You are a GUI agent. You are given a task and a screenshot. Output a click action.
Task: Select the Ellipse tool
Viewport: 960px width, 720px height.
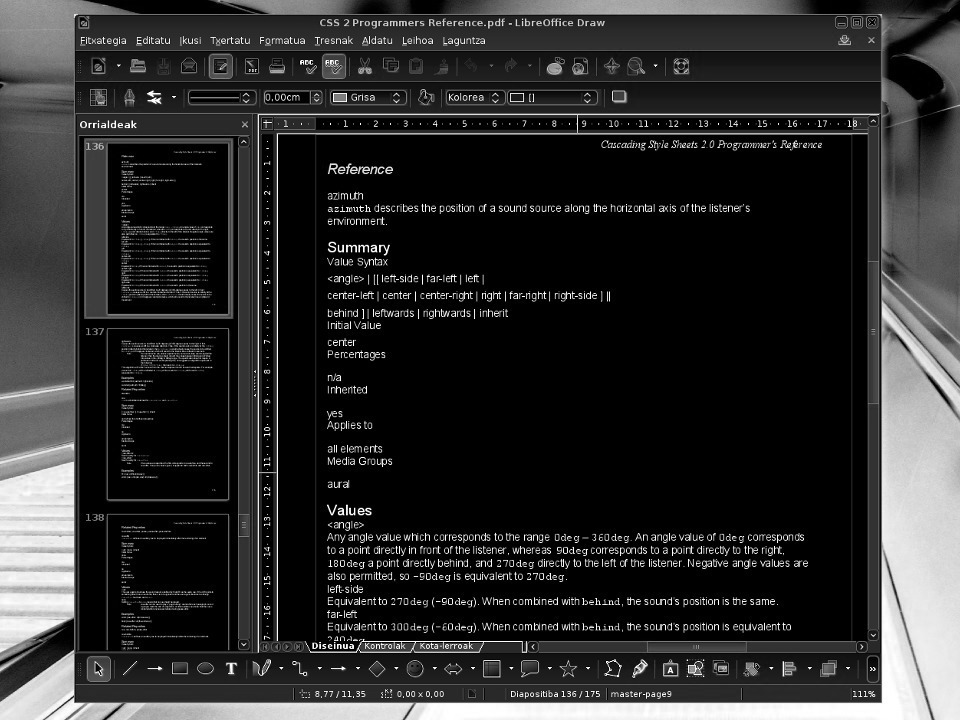pos(206,669)
